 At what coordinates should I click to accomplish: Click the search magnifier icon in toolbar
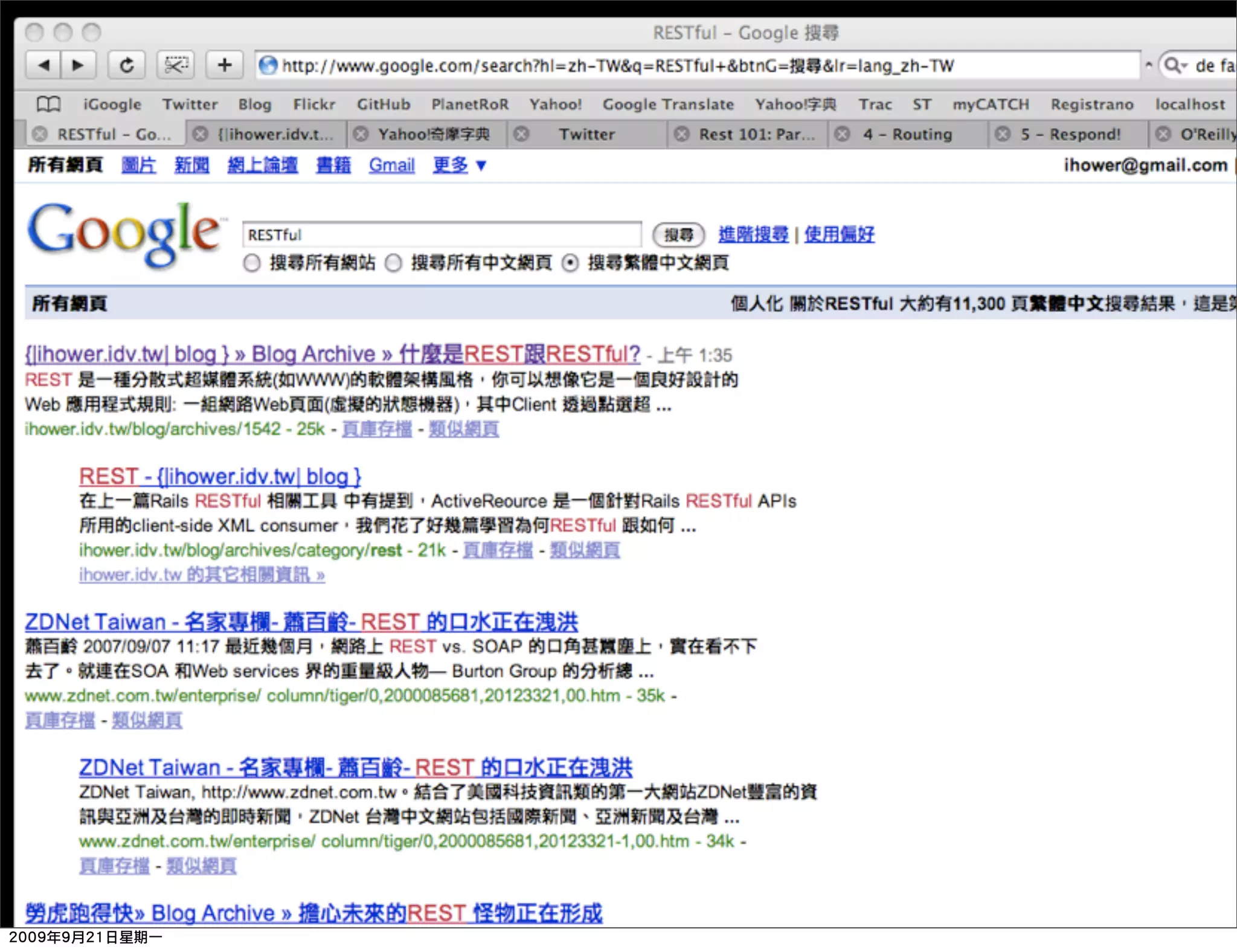click(x=1172, y=65)
